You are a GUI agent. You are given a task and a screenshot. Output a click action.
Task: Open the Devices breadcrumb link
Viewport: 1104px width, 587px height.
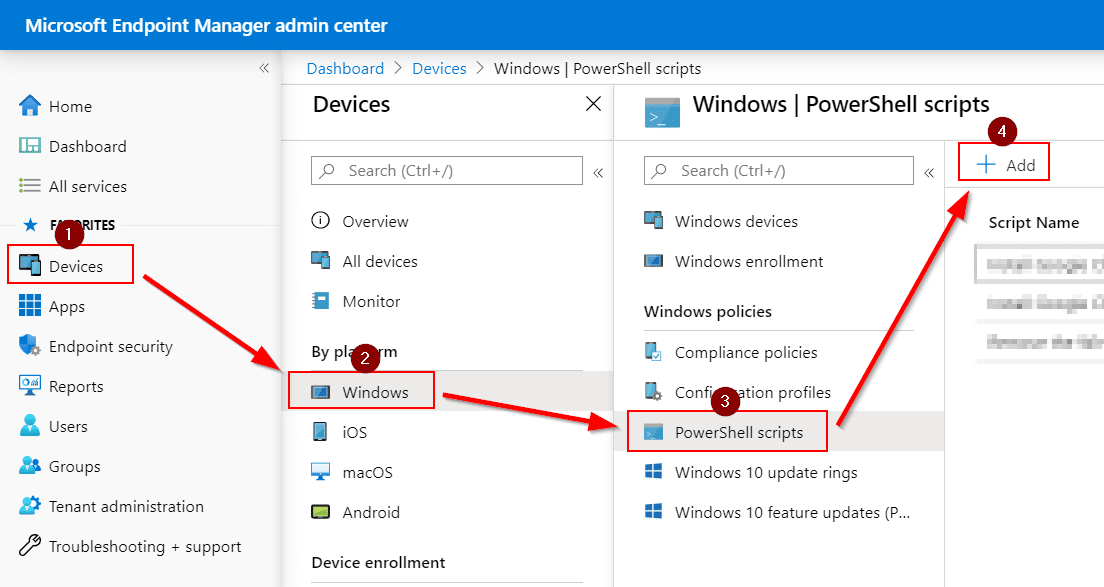(x=439, y=68)
